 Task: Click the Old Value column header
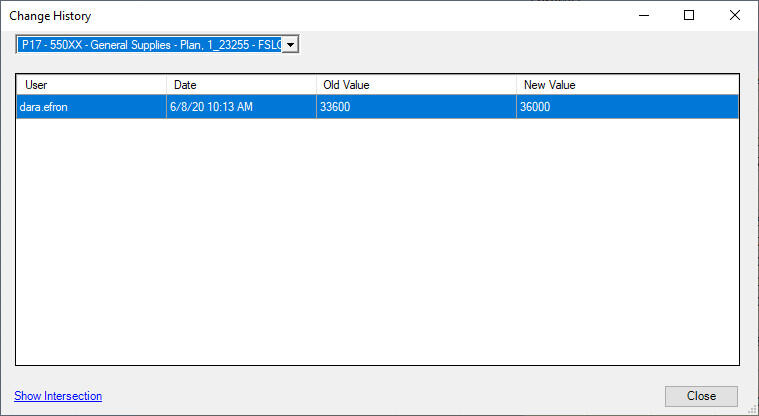(x=416, y=85)
